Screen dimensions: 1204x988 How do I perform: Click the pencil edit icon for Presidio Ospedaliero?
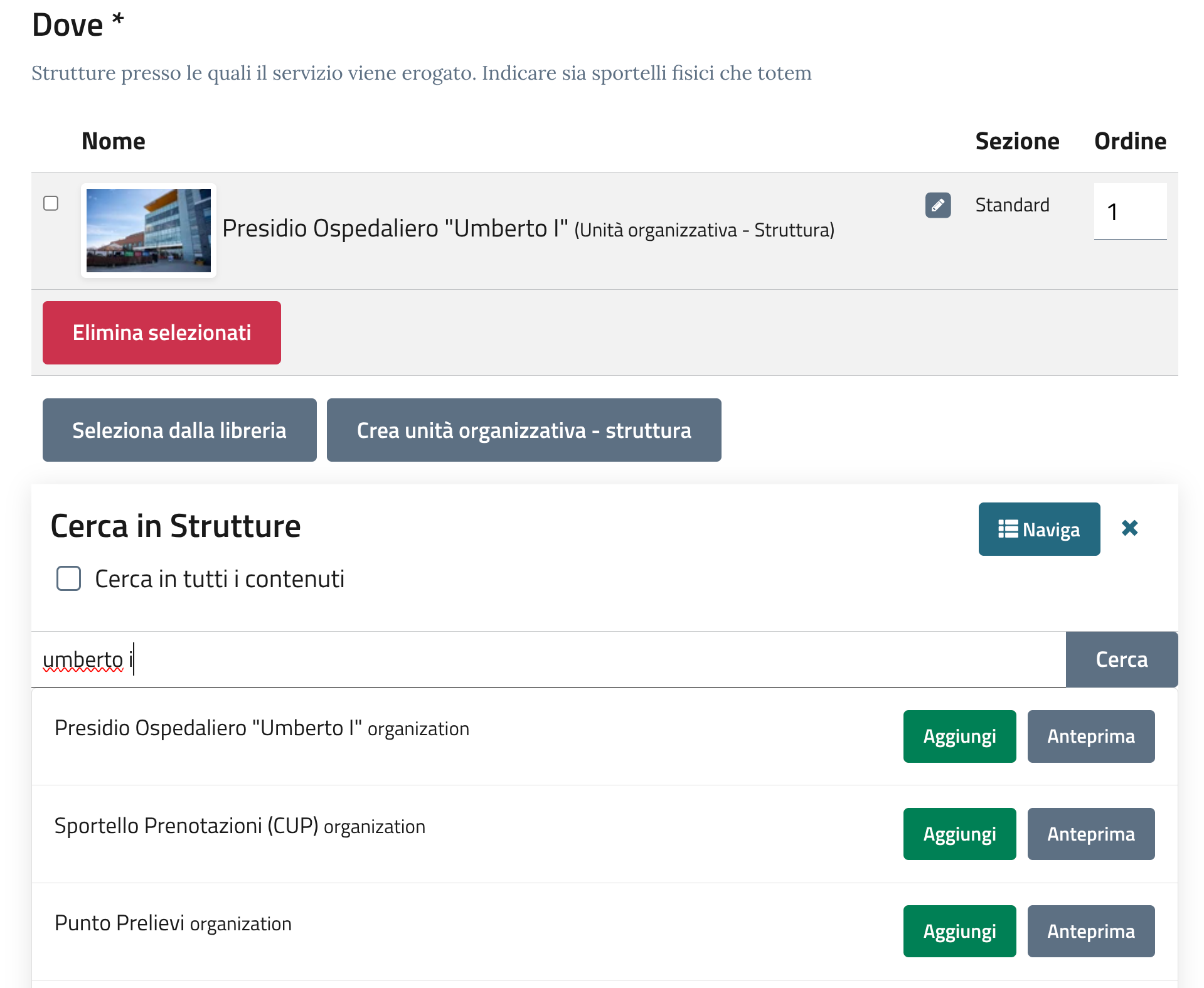coord(937,205)
